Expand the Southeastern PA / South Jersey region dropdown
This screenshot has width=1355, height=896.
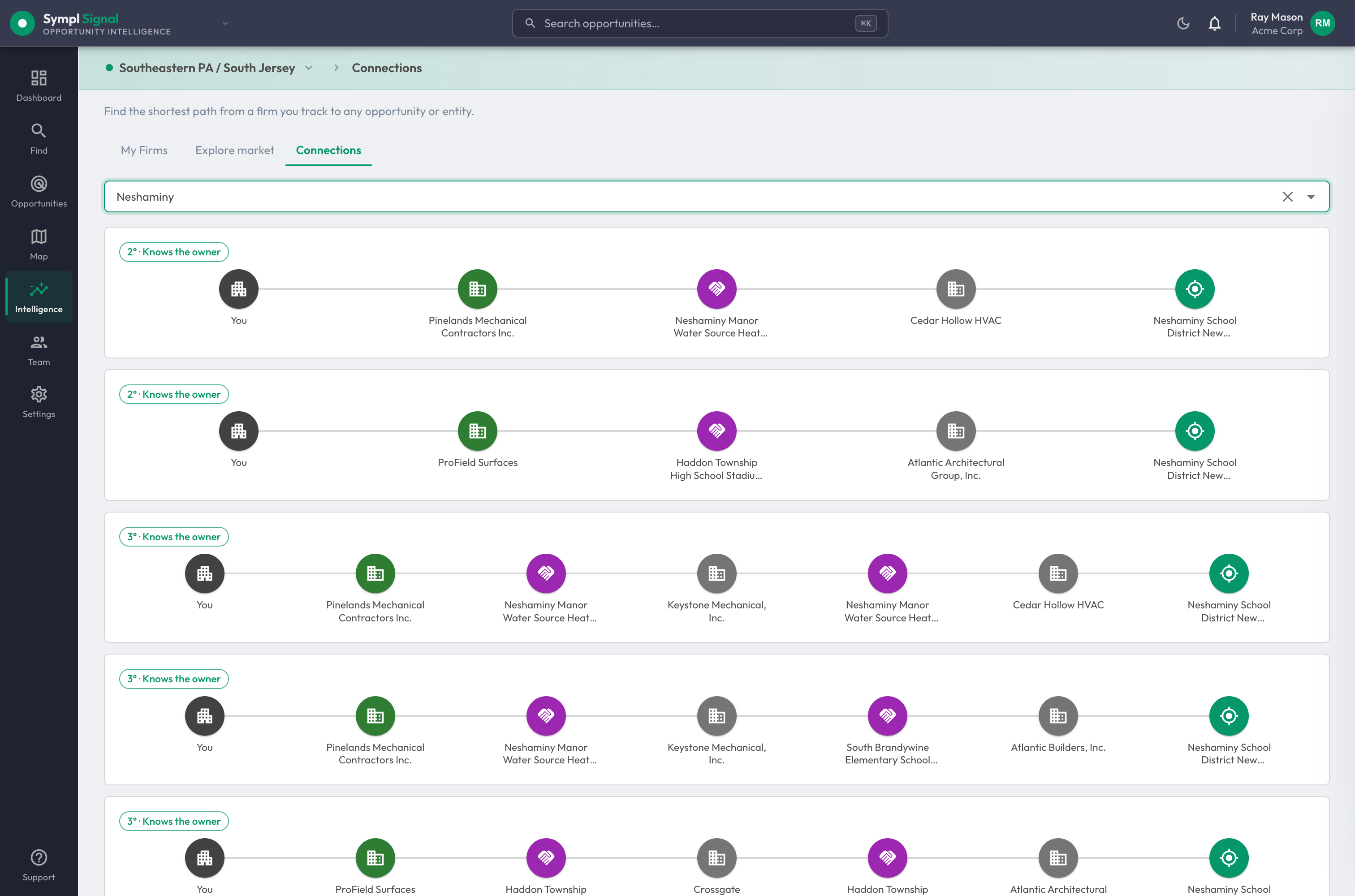tap(309, 68)
